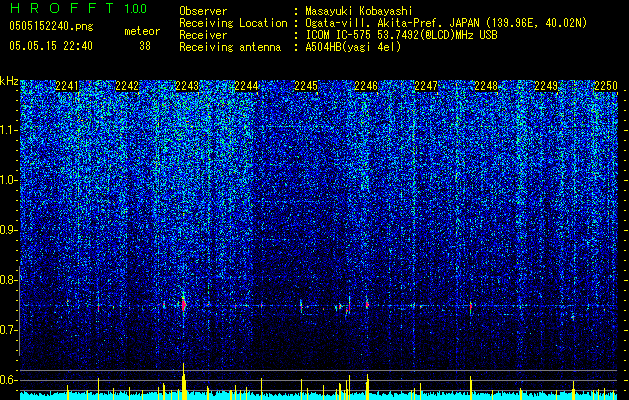Click the meteor echo just below the 2246 marker
Viewport: 629px width, 400px height.
(x=367, y=303)
